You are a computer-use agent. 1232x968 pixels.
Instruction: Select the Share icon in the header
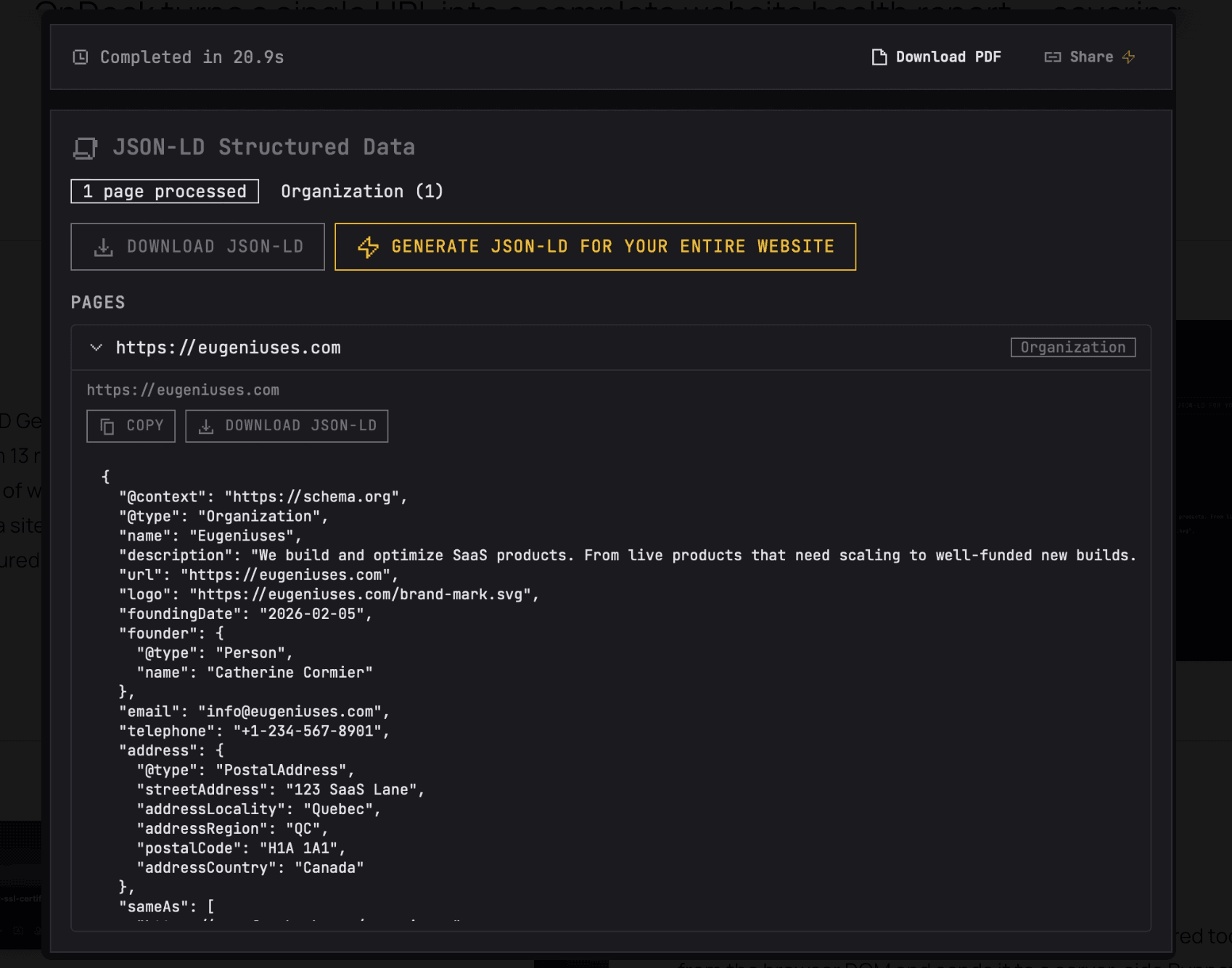[x=1054, y=56]
